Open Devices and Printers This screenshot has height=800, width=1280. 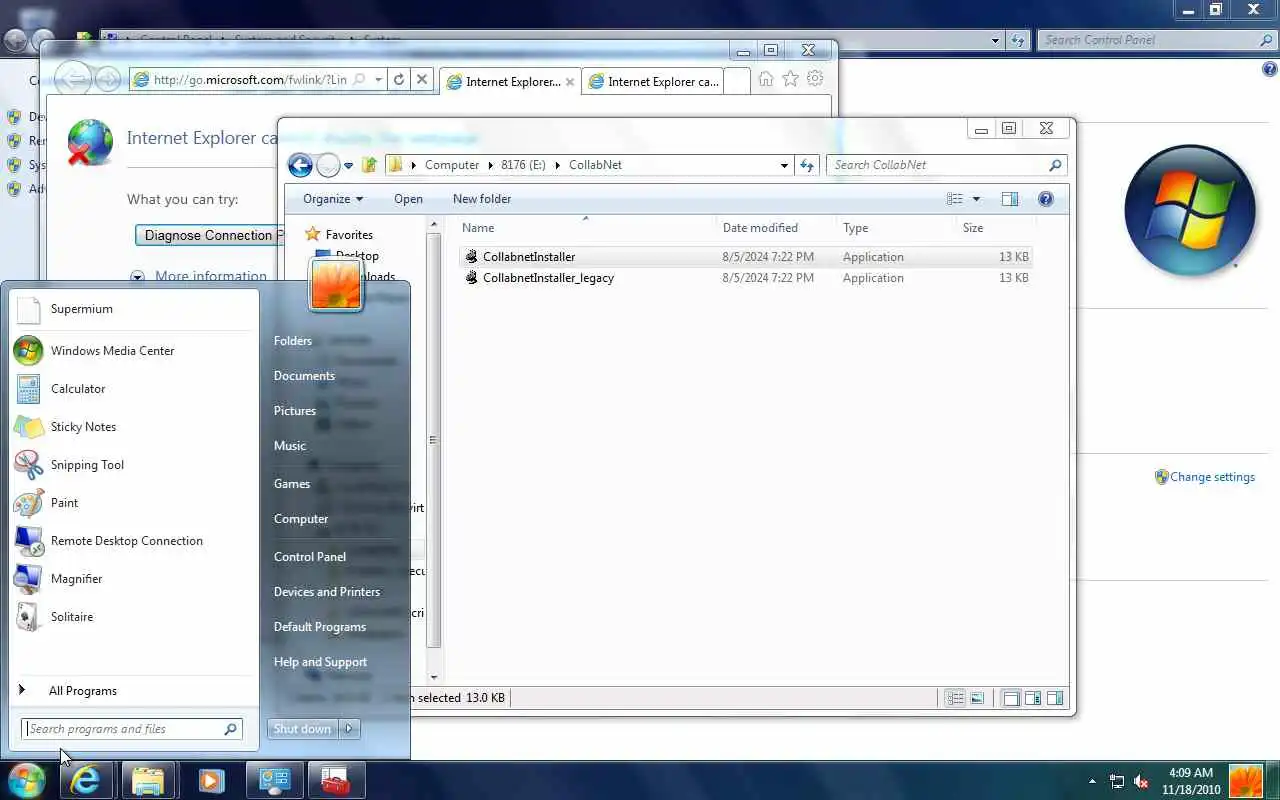click(x=327, y=592)
